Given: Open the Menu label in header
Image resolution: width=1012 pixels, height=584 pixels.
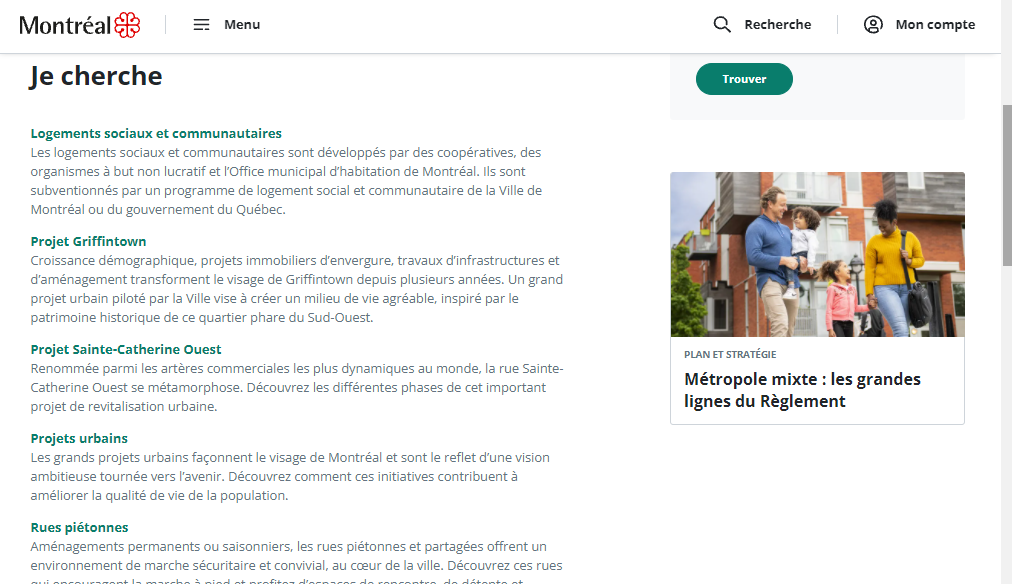Looking at the screenshot, I should 242,25.
